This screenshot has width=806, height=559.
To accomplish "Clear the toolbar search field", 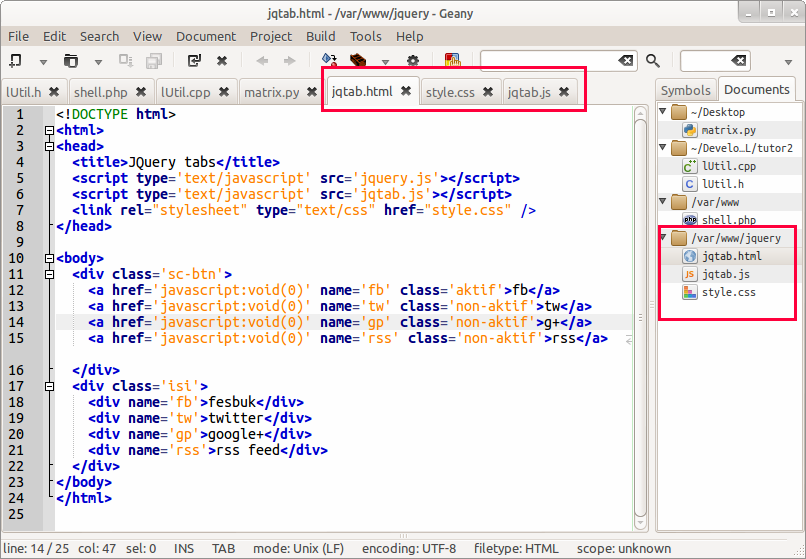I will click(x=626, y=61).
